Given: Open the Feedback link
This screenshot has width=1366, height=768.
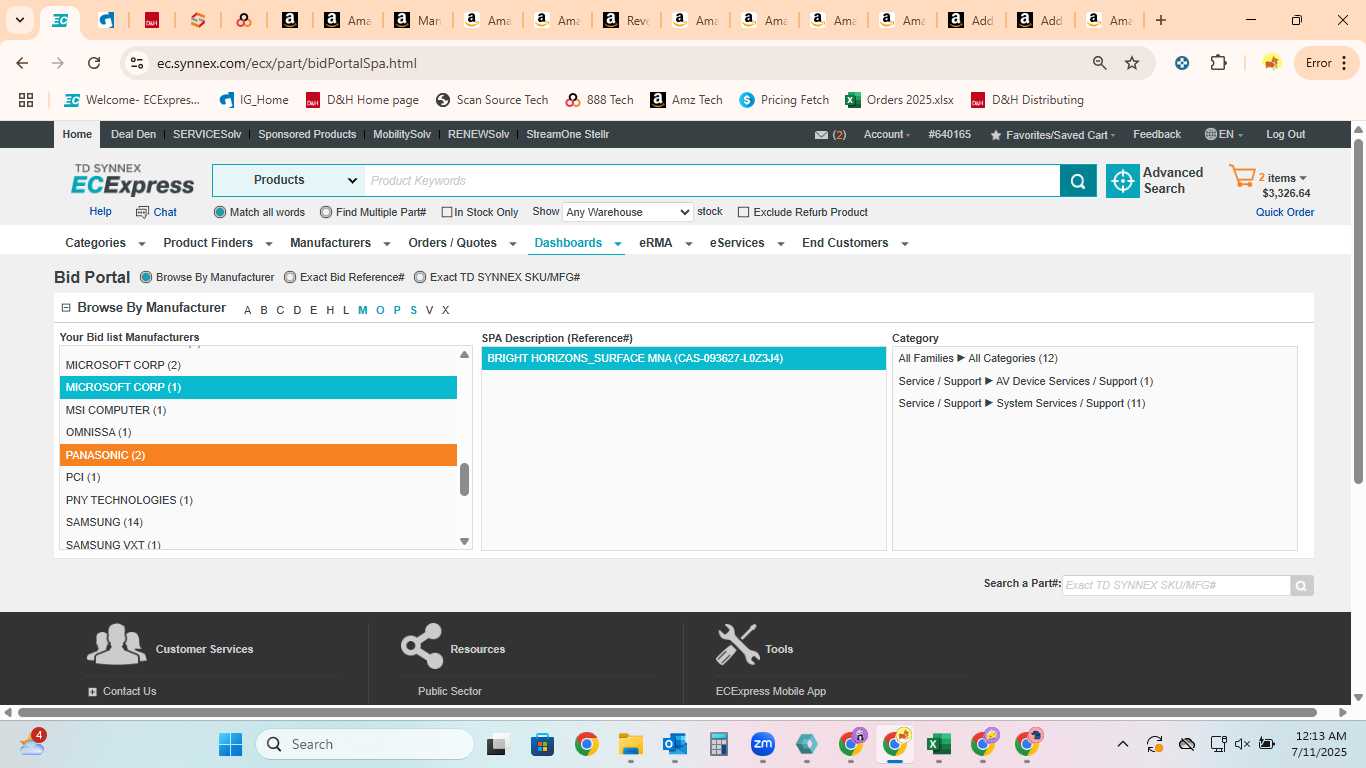Looking at the screenshot, I should (x=1157, y=135).
